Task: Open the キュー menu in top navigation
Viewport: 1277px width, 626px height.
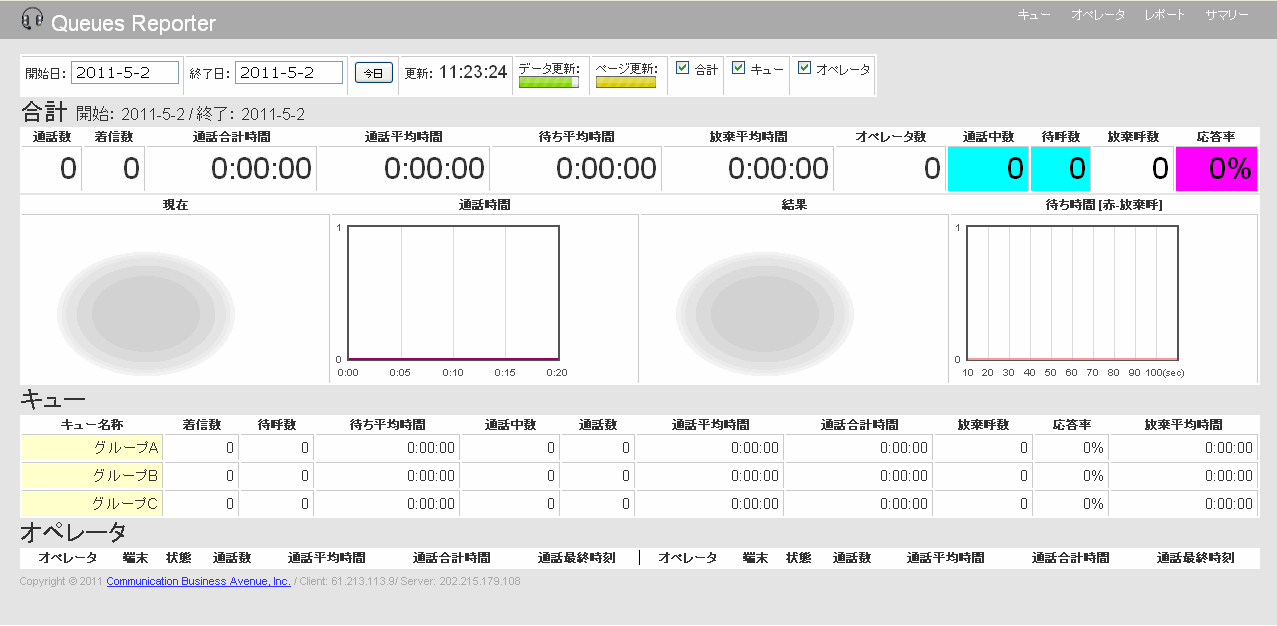Action: point(1033,15)
